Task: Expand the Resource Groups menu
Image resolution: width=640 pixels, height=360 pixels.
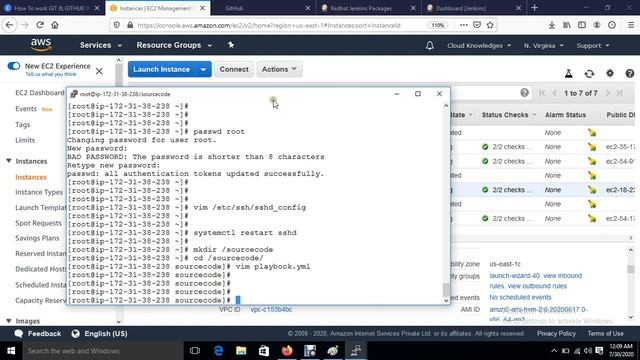Action: click(174, 45)
